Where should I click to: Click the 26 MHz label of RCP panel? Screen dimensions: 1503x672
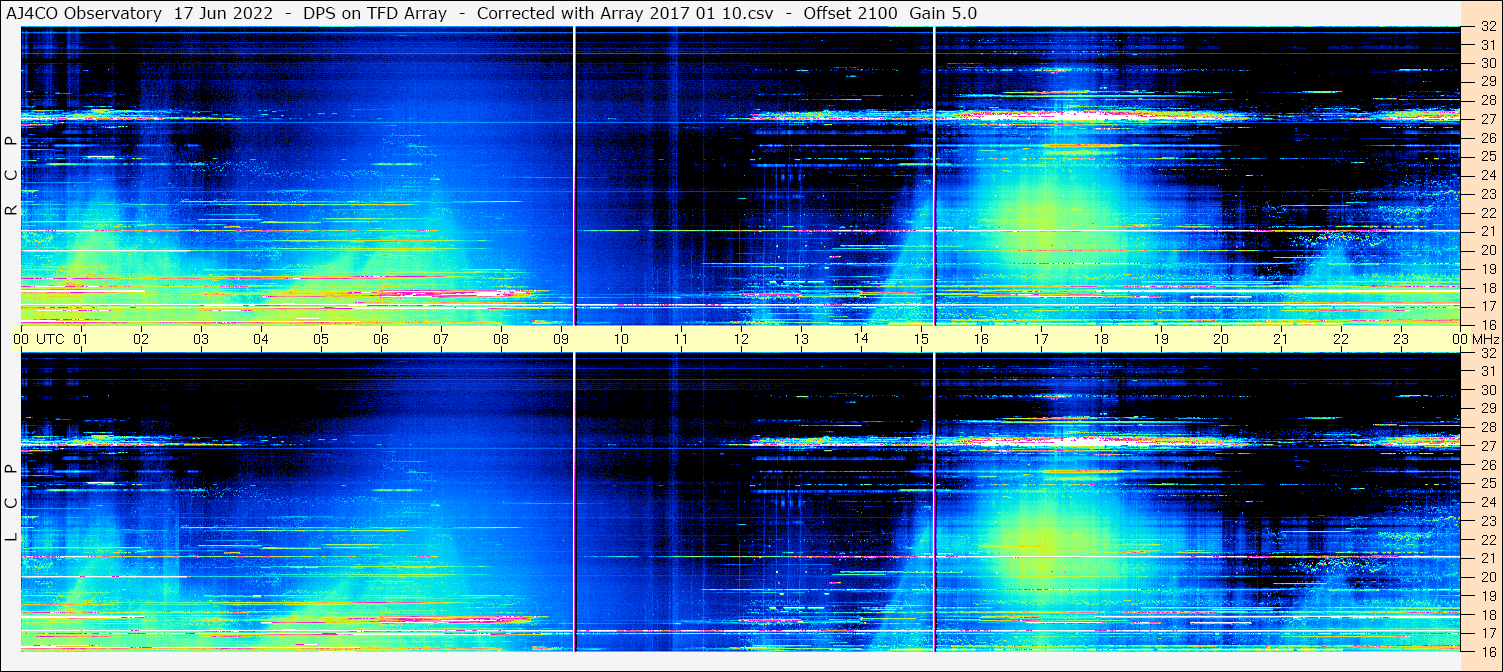[x=1488, y=138]
